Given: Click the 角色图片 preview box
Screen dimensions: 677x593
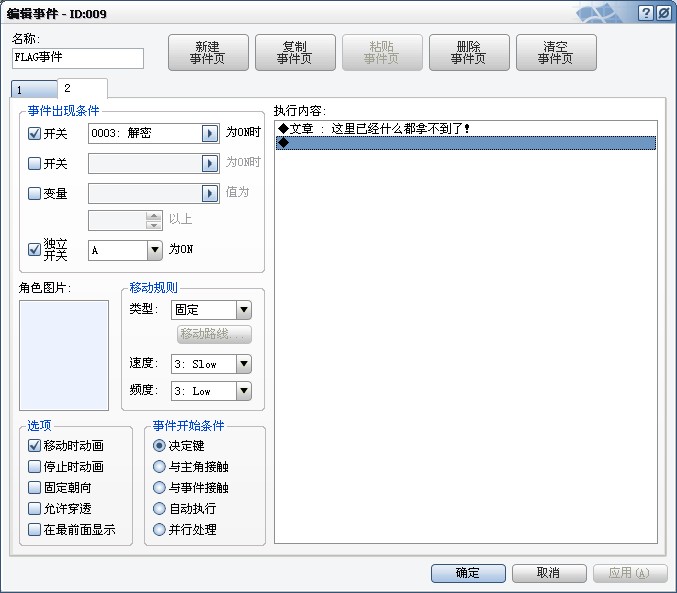Looking at the screenshot, I should pyautogui.click(x=64, y=355).
